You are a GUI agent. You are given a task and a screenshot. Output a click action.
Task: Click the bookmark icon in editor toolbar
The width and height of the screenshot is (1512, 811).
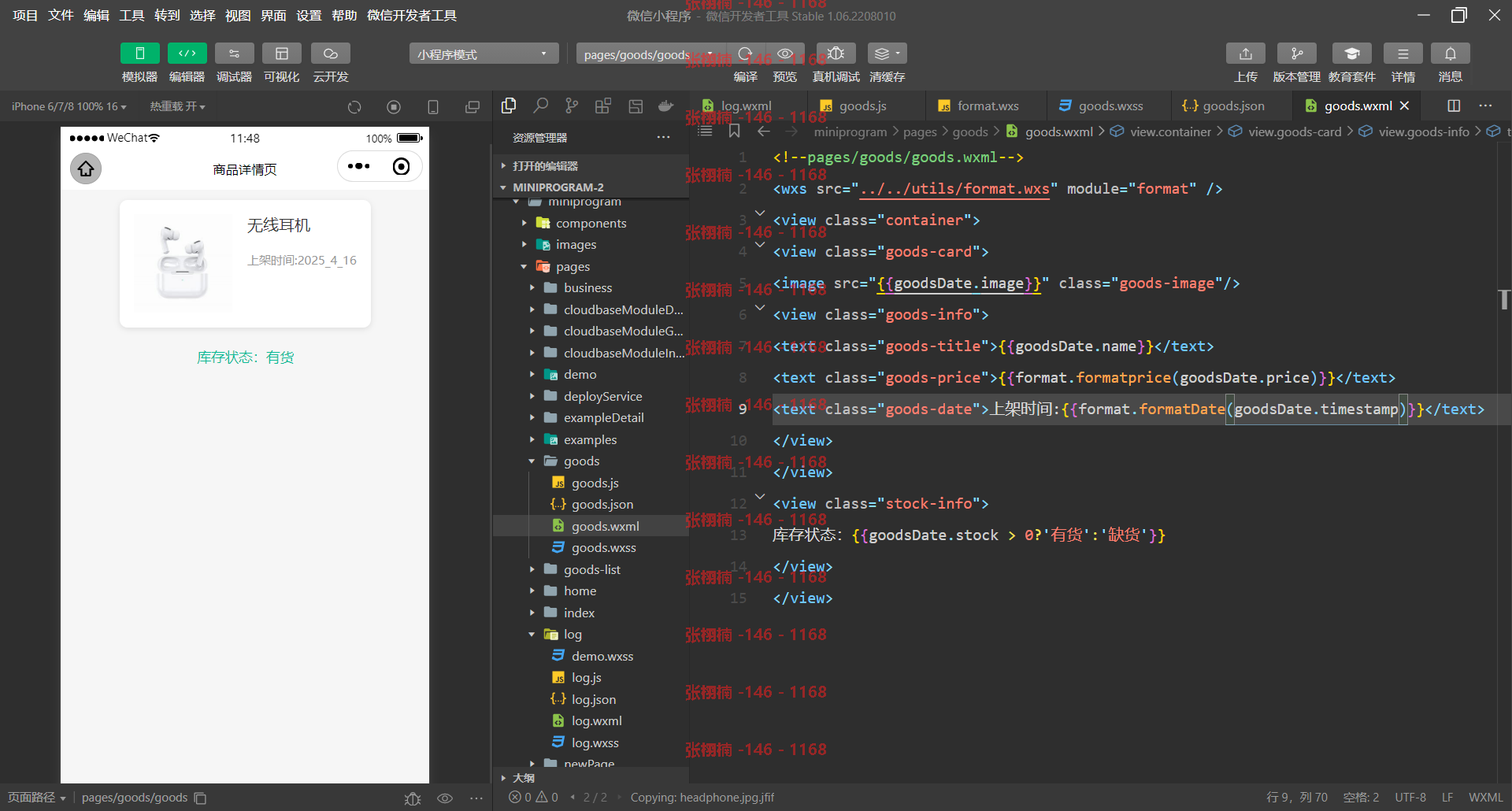734,131
